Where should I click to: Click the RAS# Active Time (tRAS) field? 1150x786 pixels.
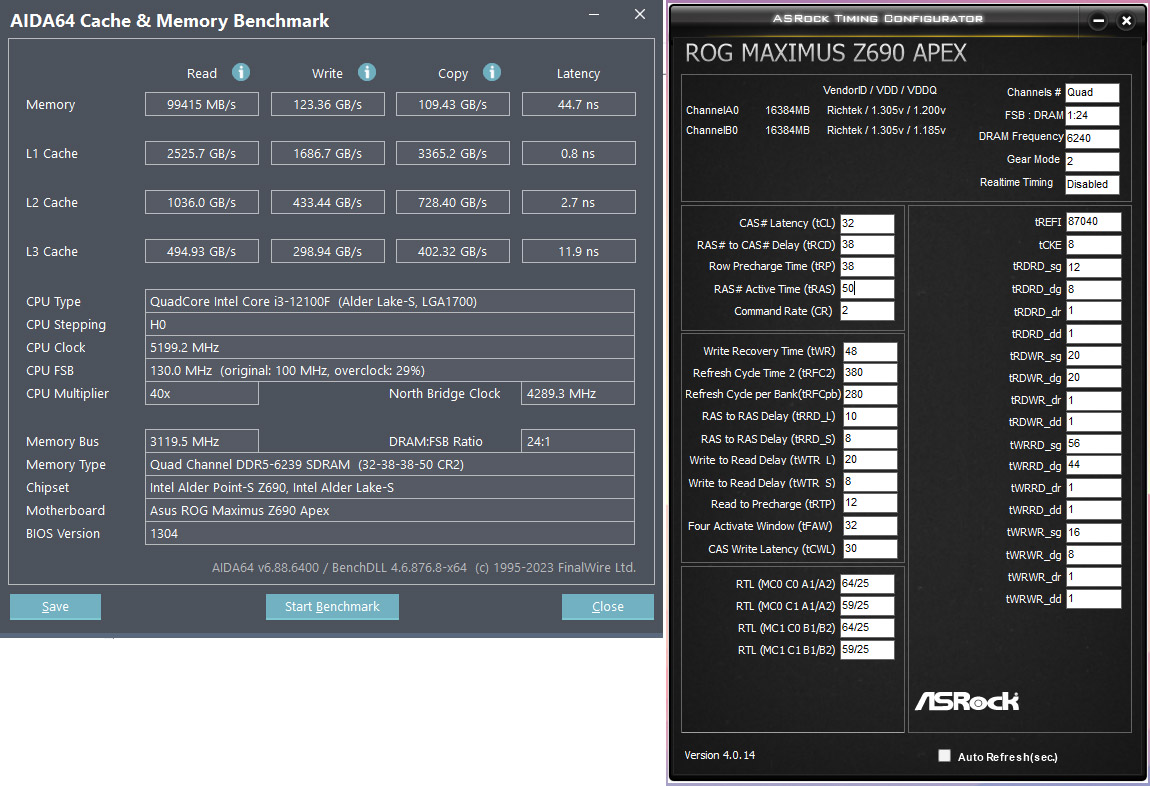point(867,289)
